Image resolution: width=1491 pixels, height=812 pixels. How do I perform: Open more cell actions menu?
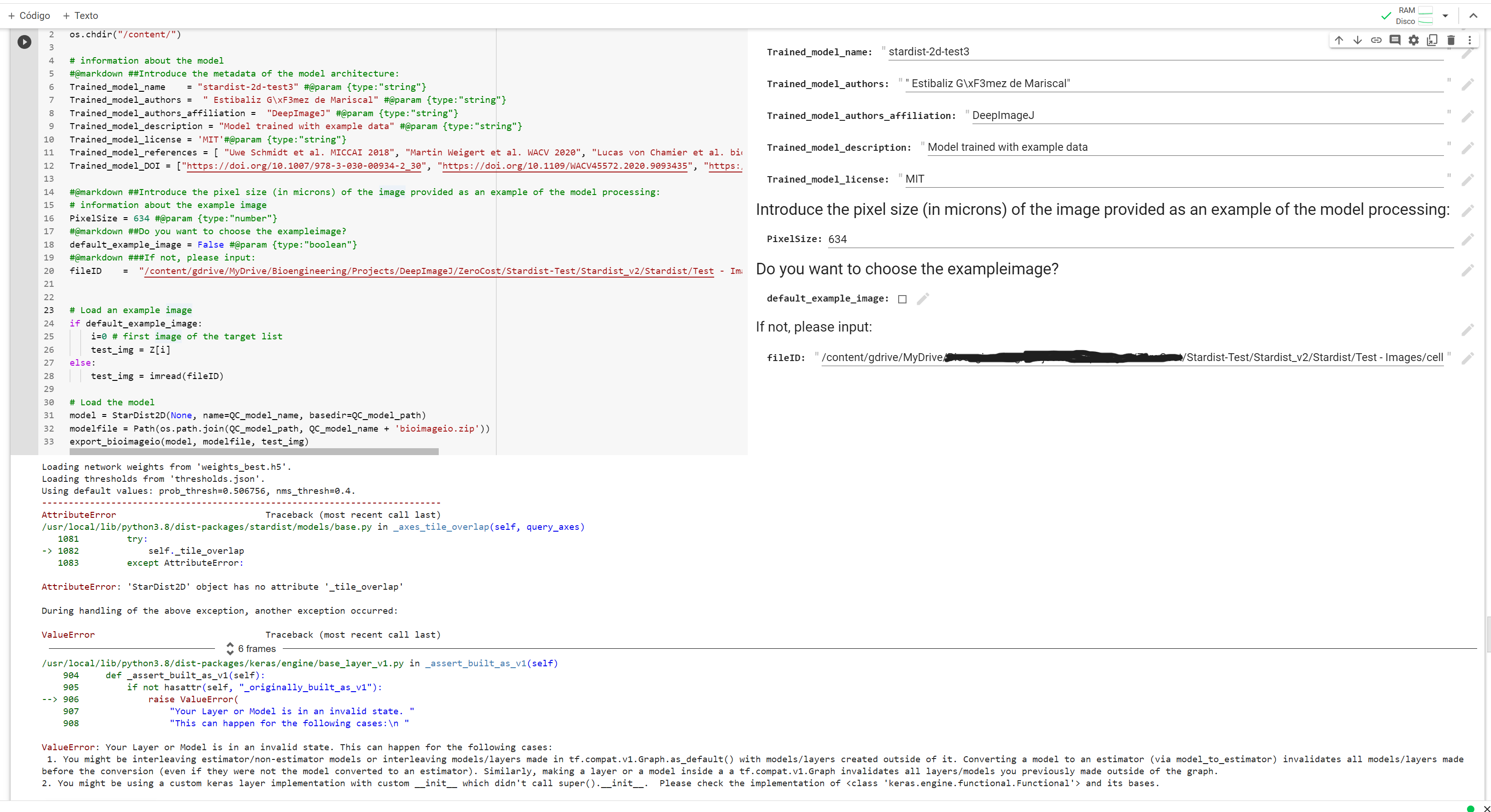(1470, 40)
